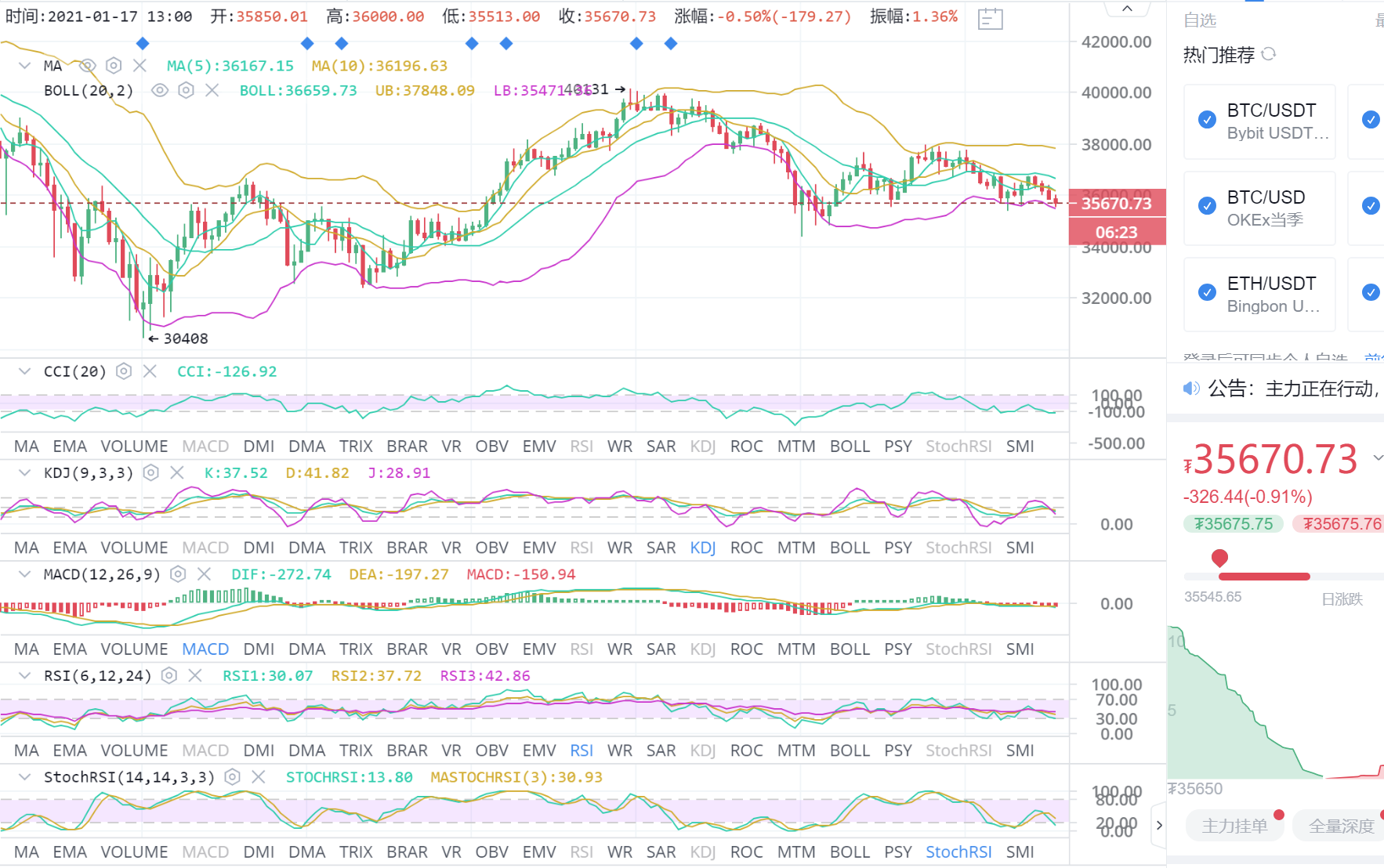Open StochRSI(14,14,3,3) settings icon

232,777
